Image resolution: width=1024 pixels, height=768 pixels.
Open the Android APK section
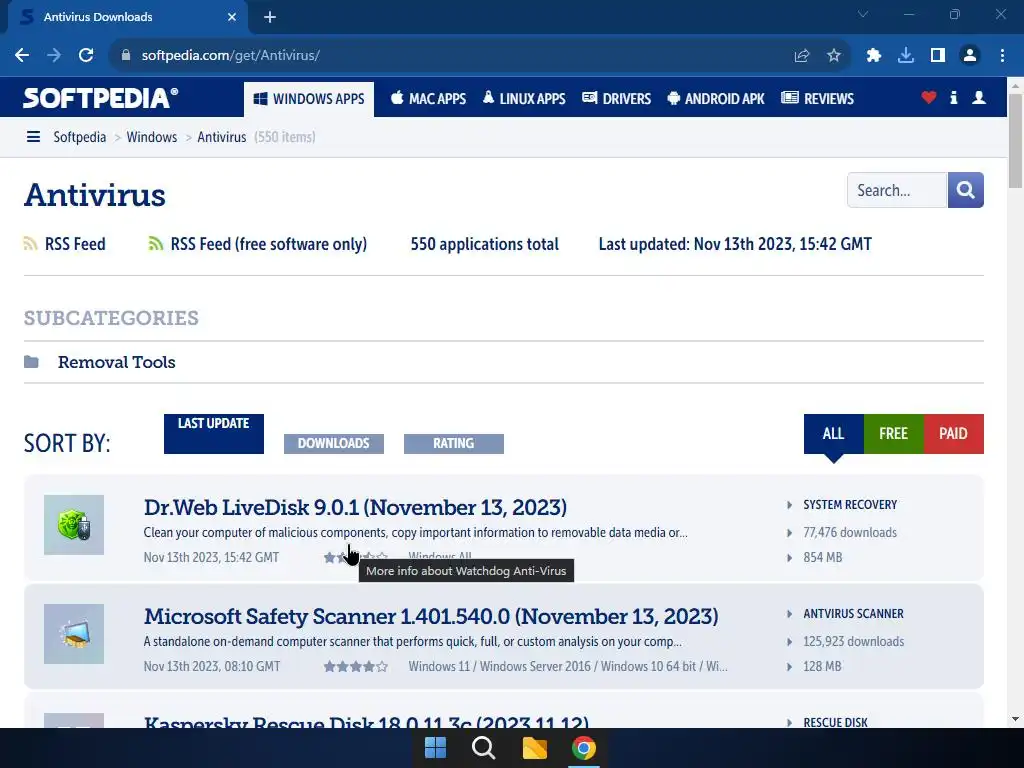click(716, 99)
